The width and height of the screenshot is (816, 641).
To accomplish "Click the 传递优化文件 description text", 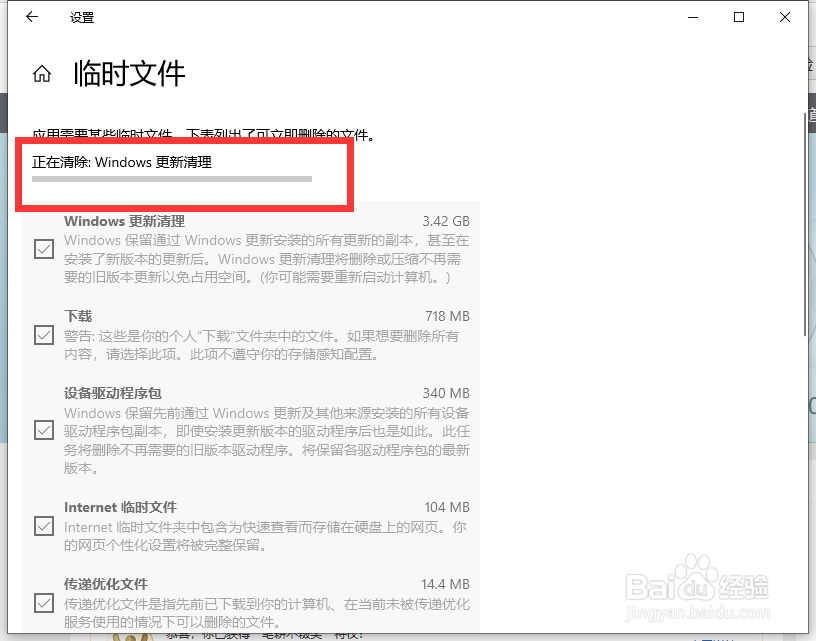I will (x=267, y=613).
